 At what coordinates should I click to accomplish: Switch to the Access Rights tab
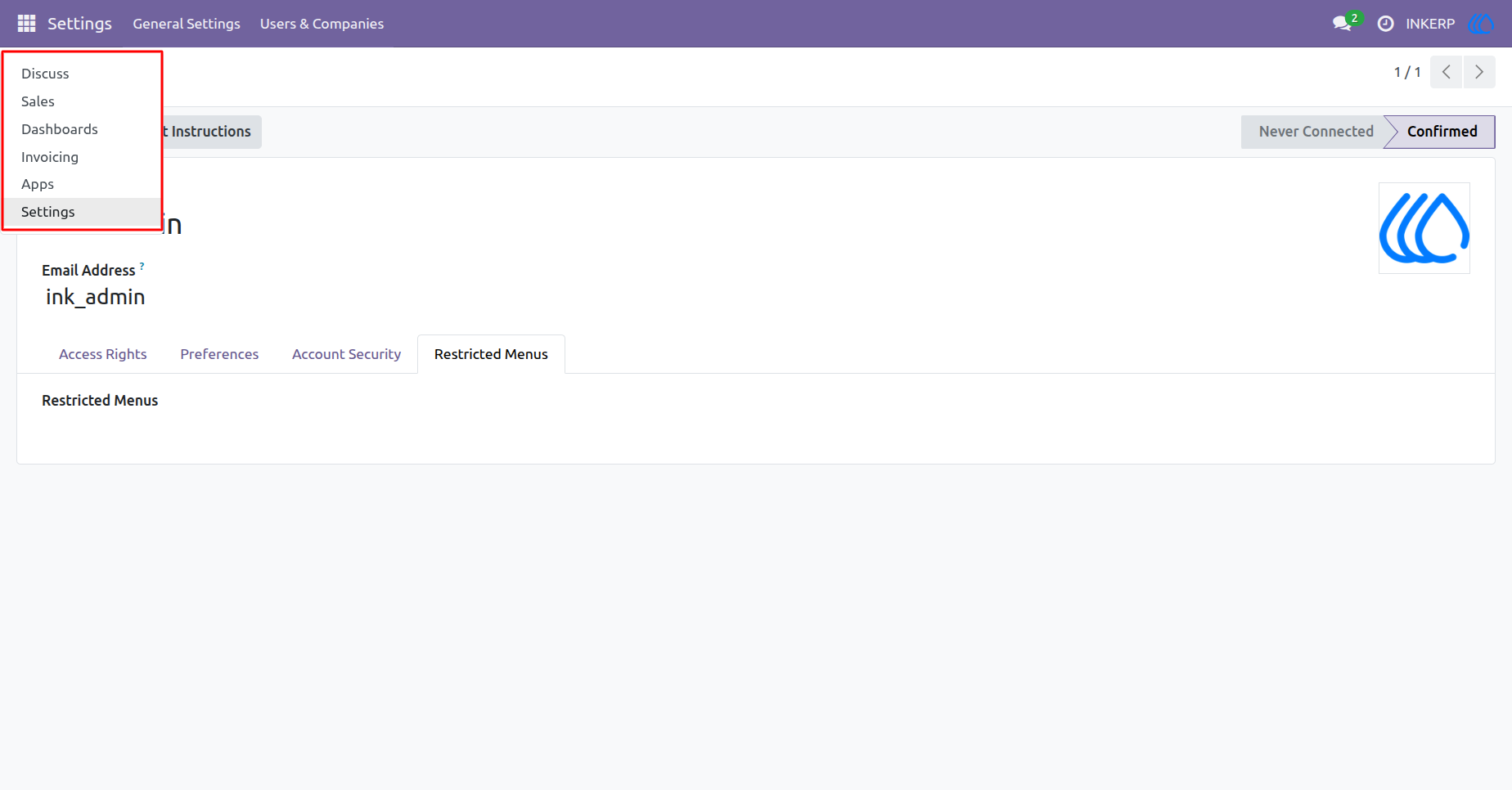tap(103, 354)
